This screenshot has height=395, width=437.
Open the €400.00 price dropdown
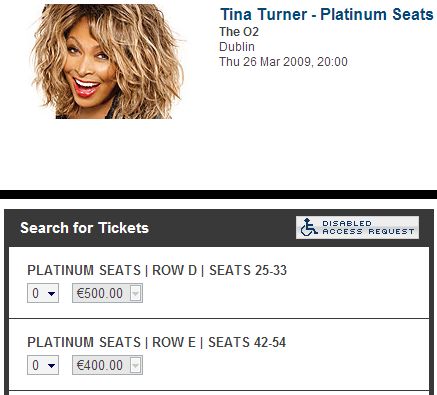tap(107, 365)
